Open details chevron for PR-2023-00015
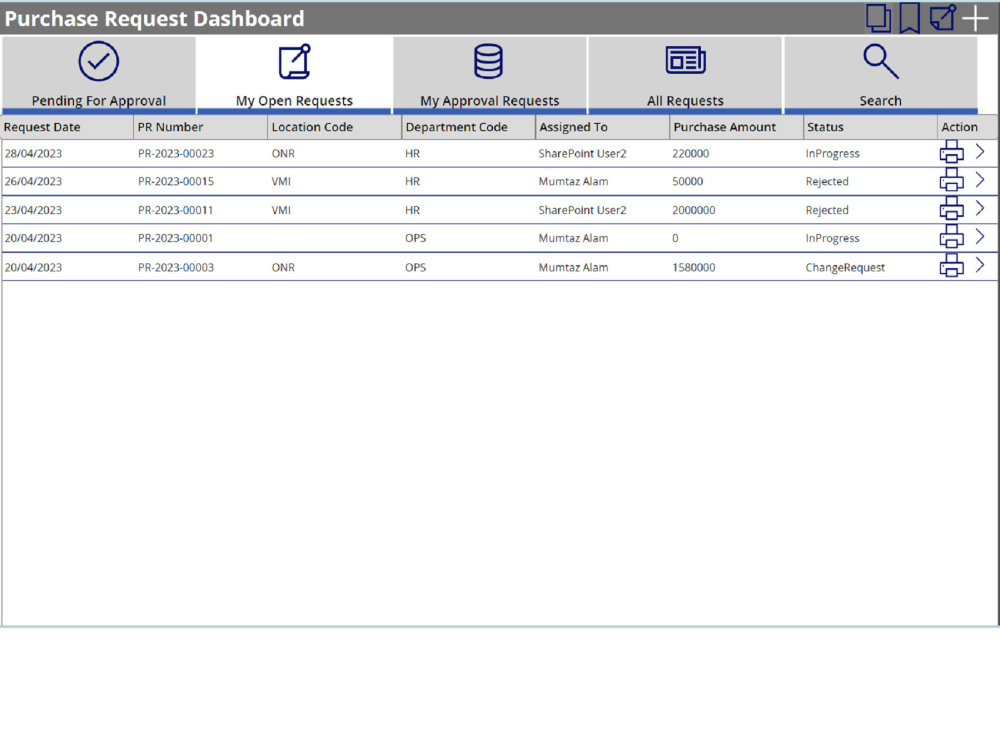 (980, 180)
